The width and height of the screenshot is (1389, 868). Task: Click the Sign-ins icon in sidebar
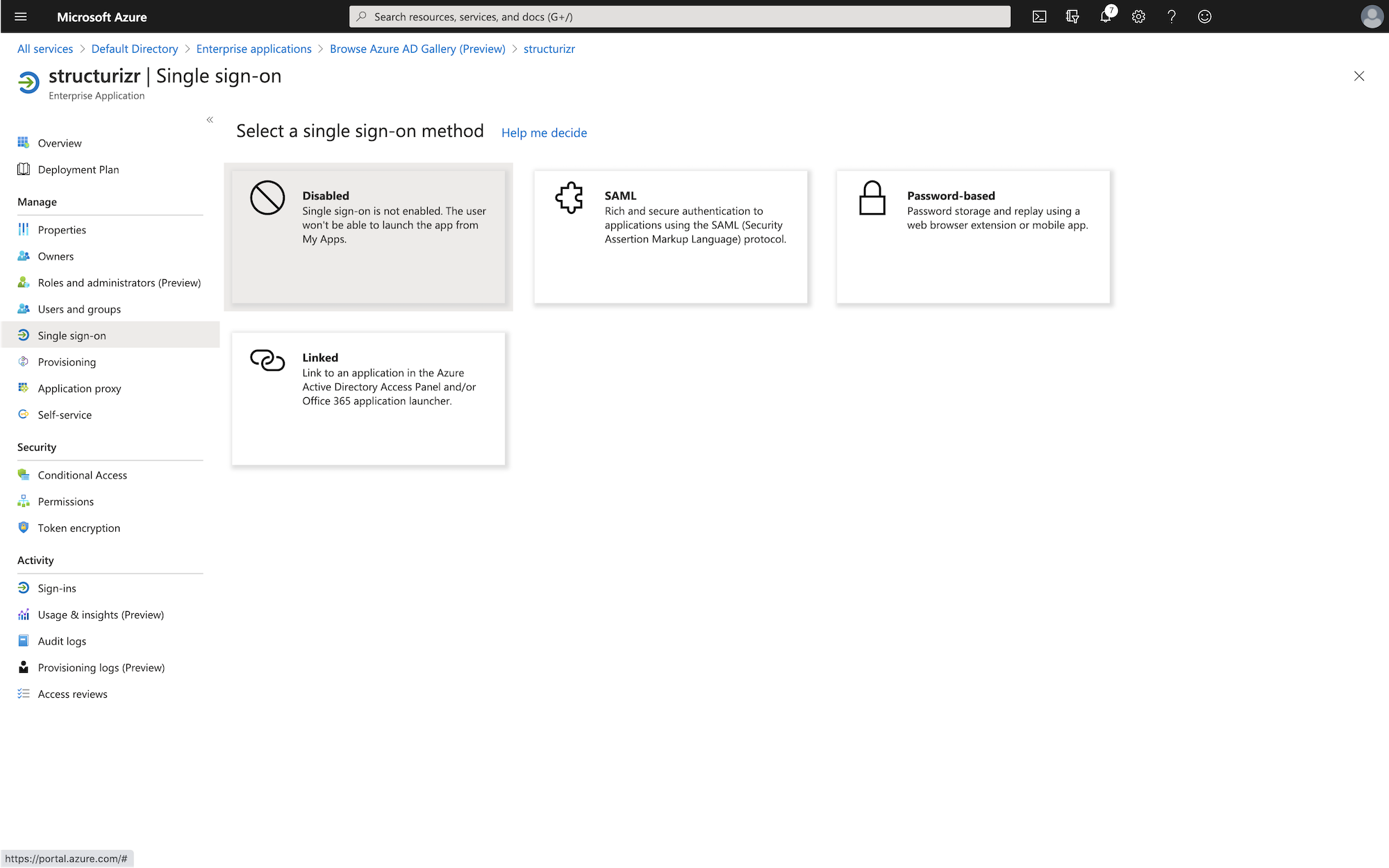[x=24, y=587]
